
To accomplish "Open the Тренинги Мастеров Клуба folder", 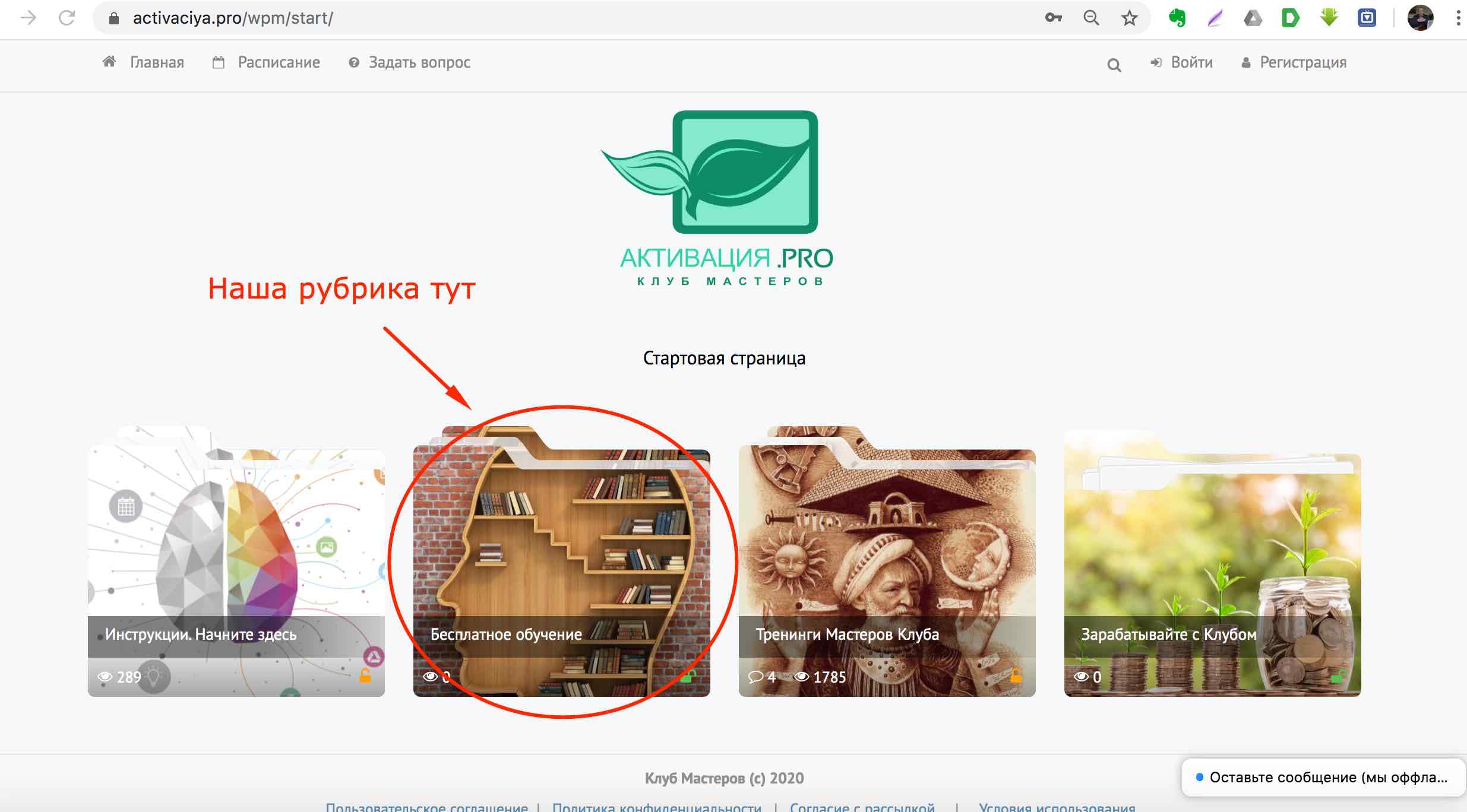I will click(887, 561).
